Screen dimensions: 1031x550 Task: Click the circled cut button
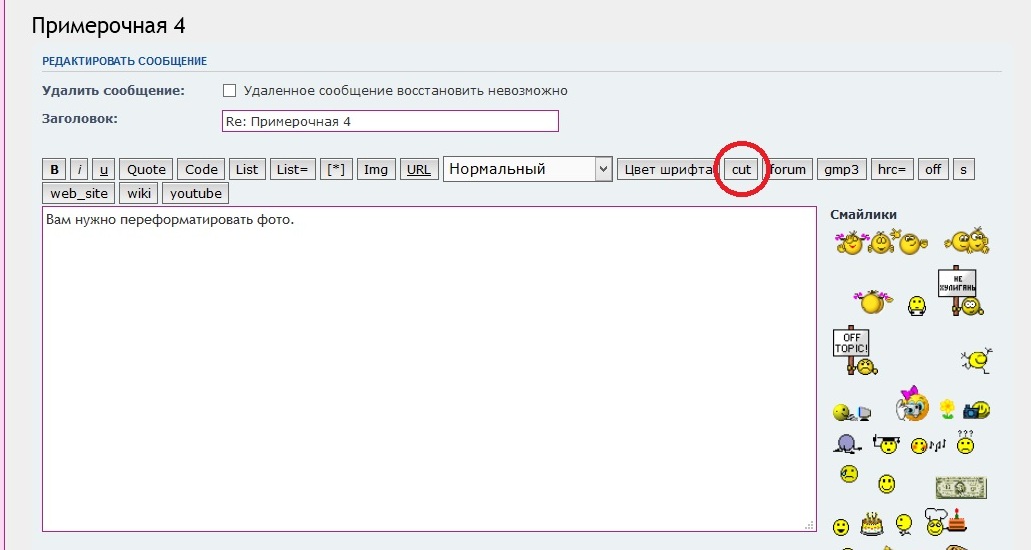(x=741, y=169)
